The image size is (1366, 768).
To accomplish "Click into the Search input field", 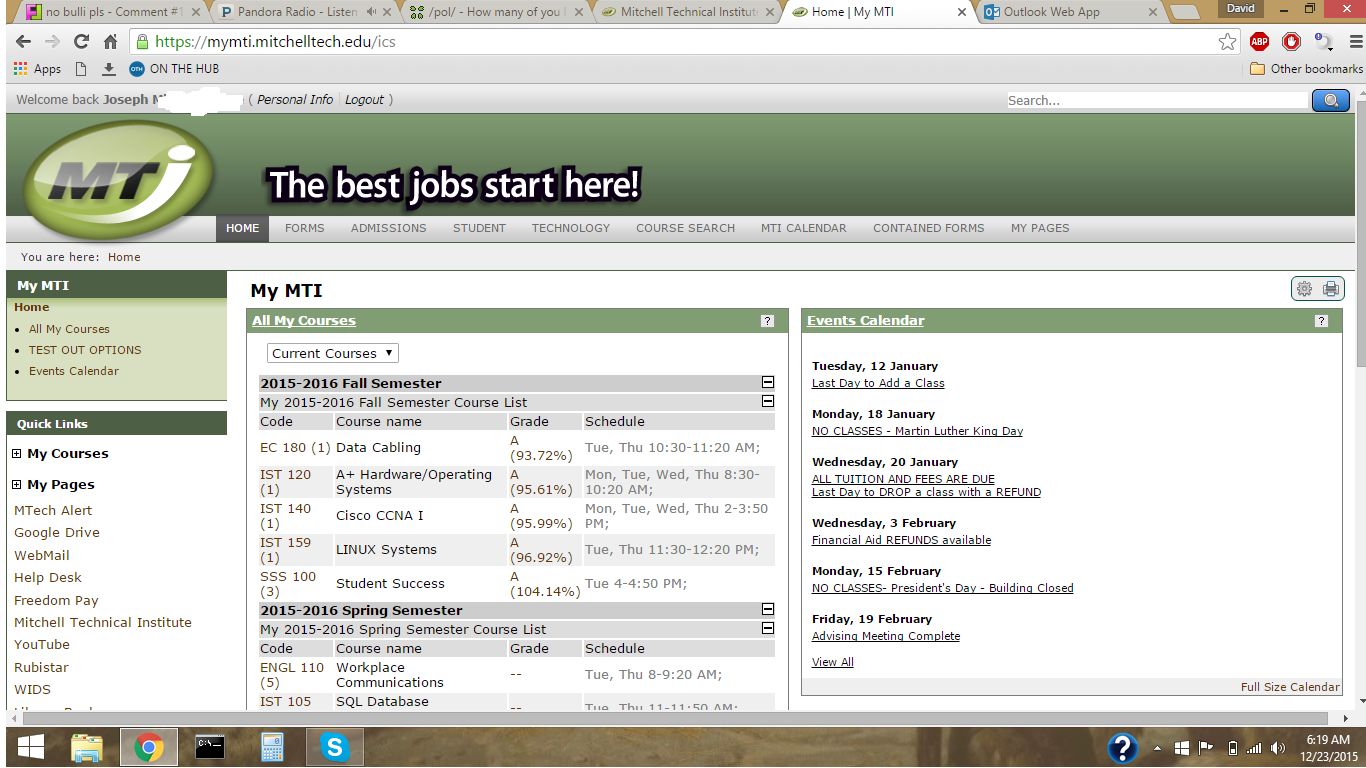I will 1156,100.
